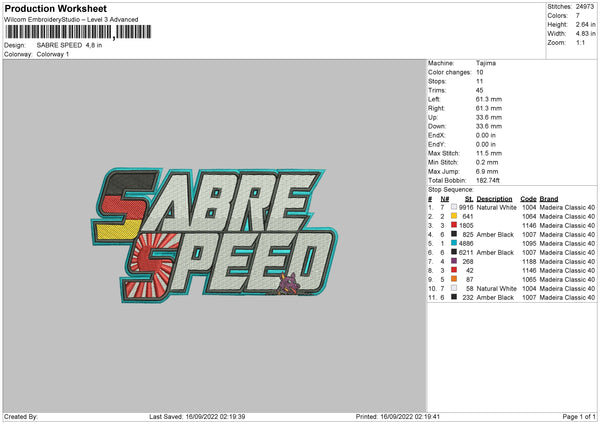Click the white swatch in stop 1
This screenshot has height=424, width=600.
[x=454, y=207]
